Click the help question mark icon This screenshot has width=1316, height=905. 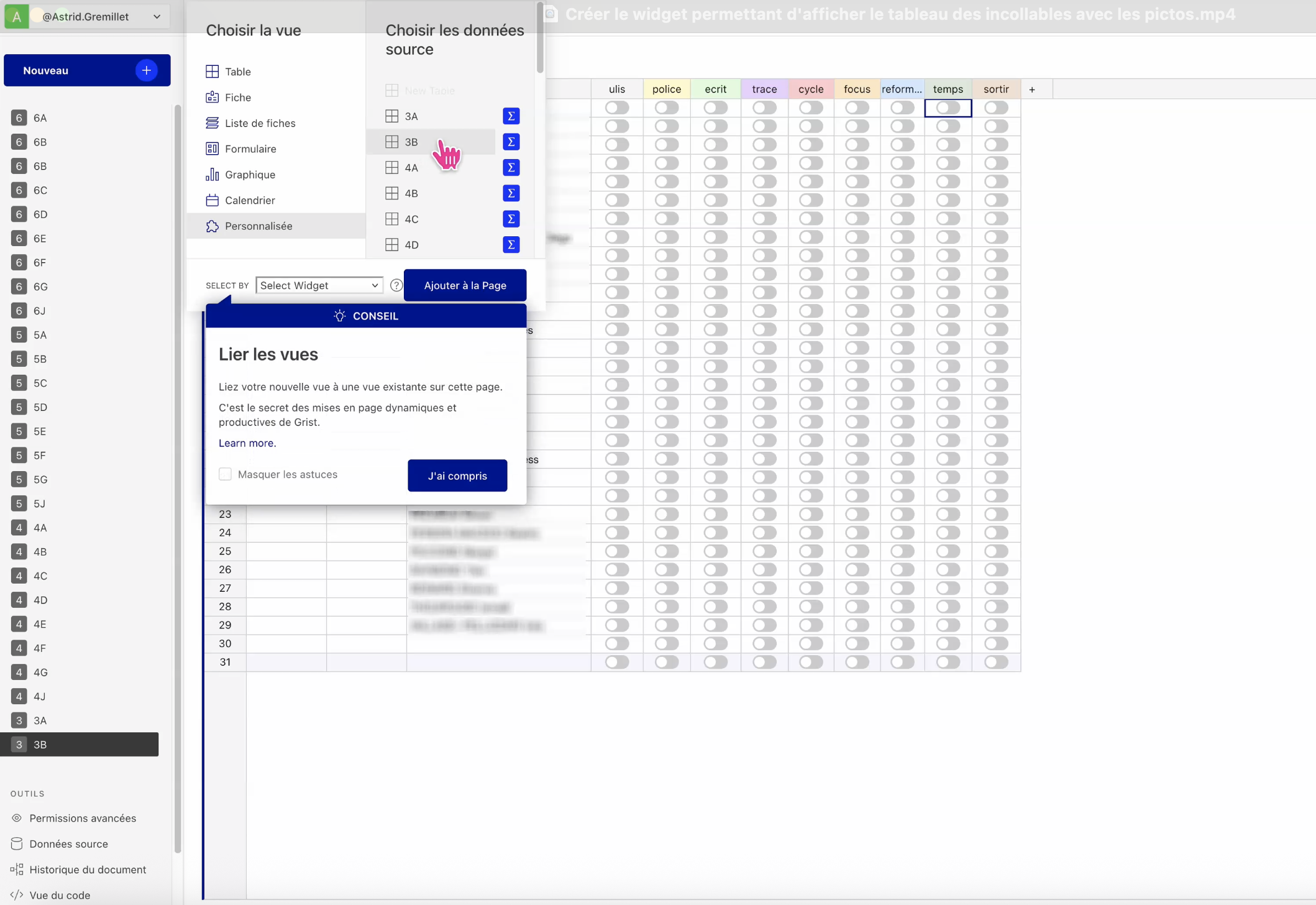(396, 285)
